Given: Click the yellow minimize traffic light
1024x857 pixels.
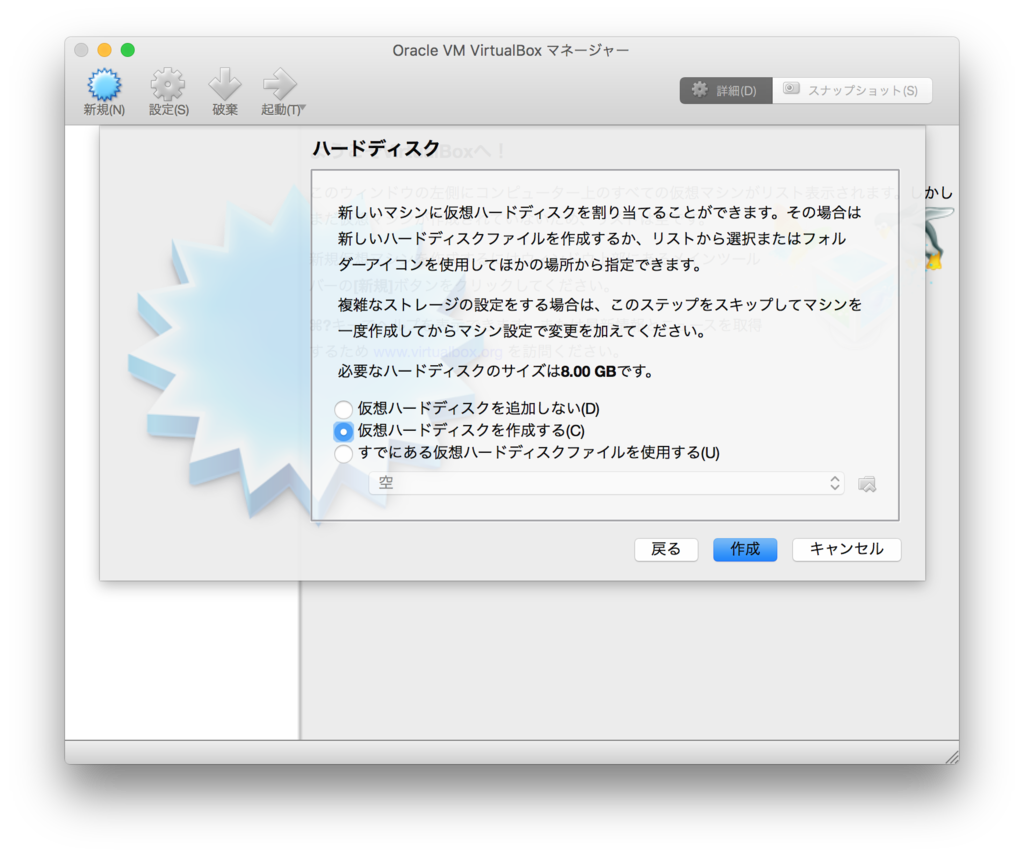Looking at the screenshot, I should [x=104, y=48].
